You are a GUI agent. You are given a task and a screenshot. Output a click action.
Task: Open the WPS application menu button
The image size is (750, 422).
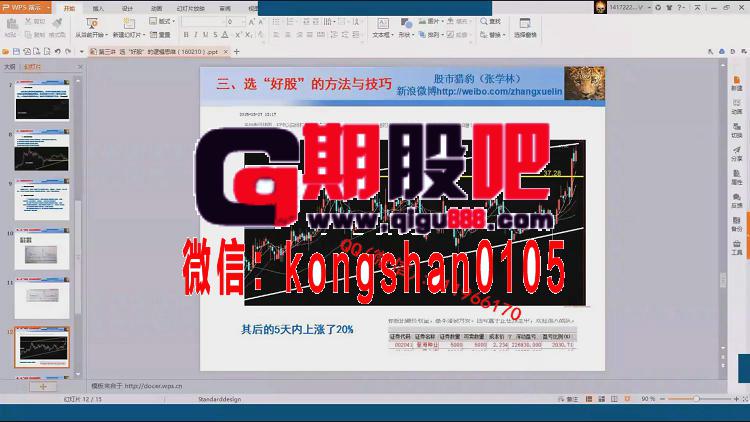pos(25,7)
